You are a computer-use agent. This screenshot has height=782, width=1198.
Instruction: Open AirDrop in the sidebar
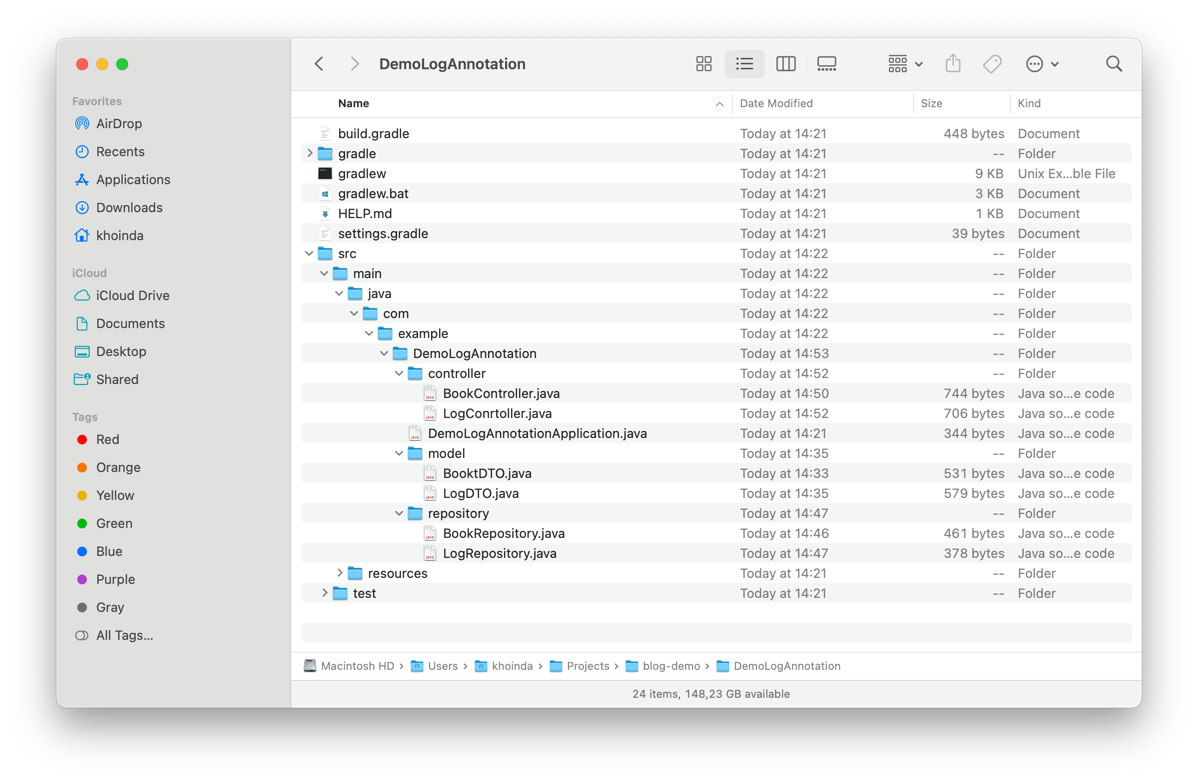[118, 124]
